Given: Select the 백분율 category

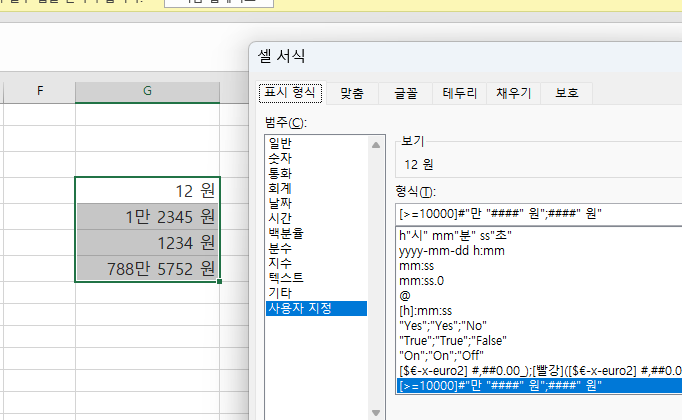Looking at the screenshot, I should click(285, 232).
